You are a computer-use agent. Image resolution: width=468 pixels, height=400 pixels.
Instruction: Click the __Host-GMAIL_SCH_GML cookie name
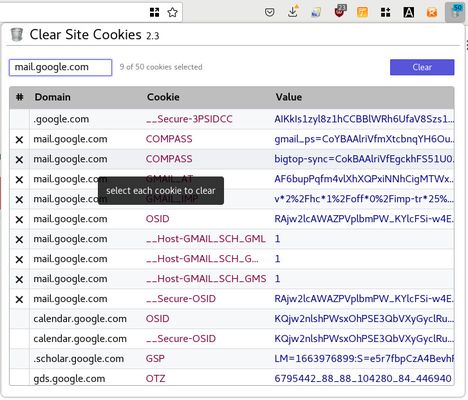(206, 239)
